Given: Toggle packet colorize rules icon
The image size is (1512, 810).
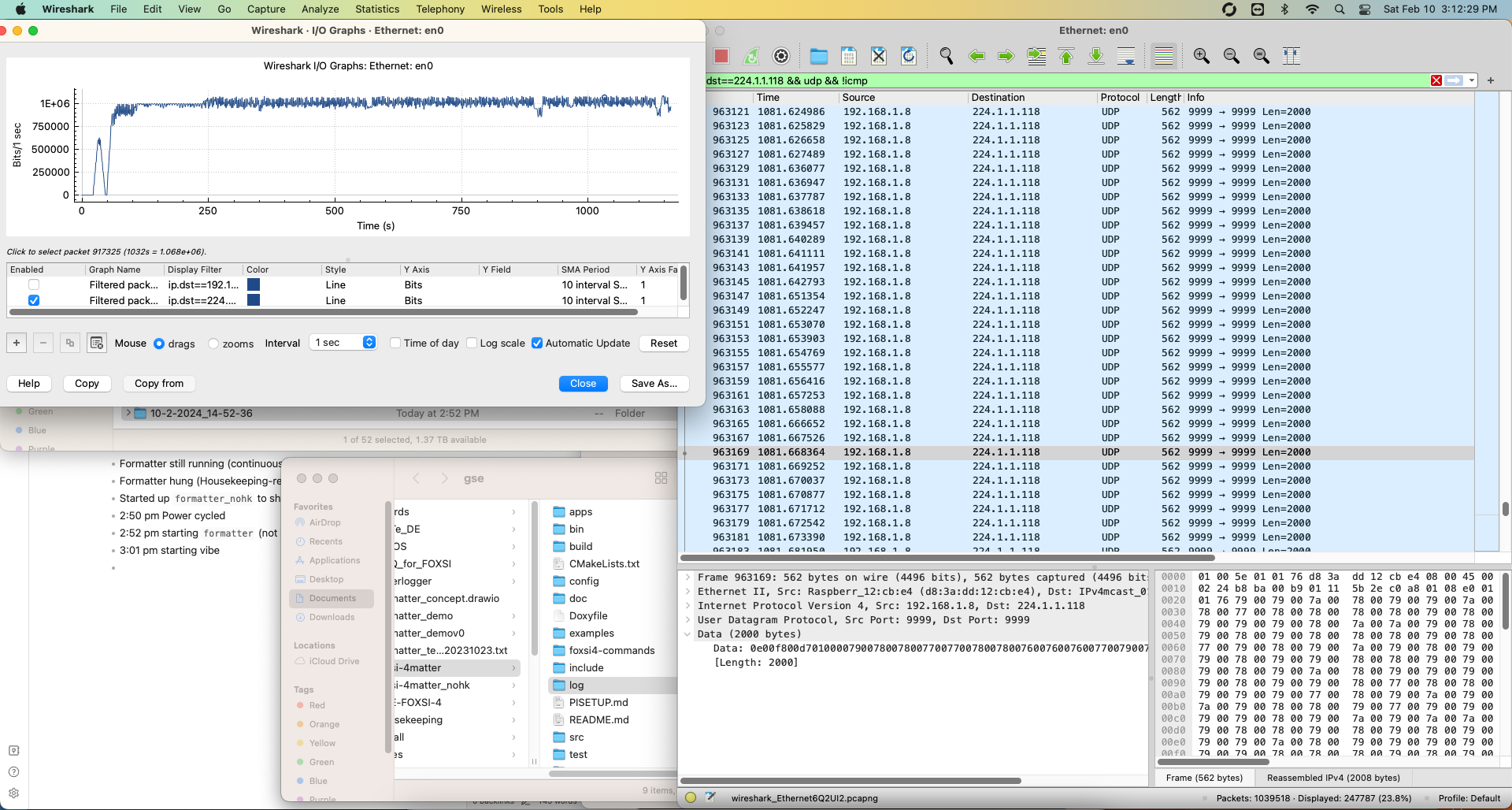Looking at the screenshot, I should [x=1164, y=56].
